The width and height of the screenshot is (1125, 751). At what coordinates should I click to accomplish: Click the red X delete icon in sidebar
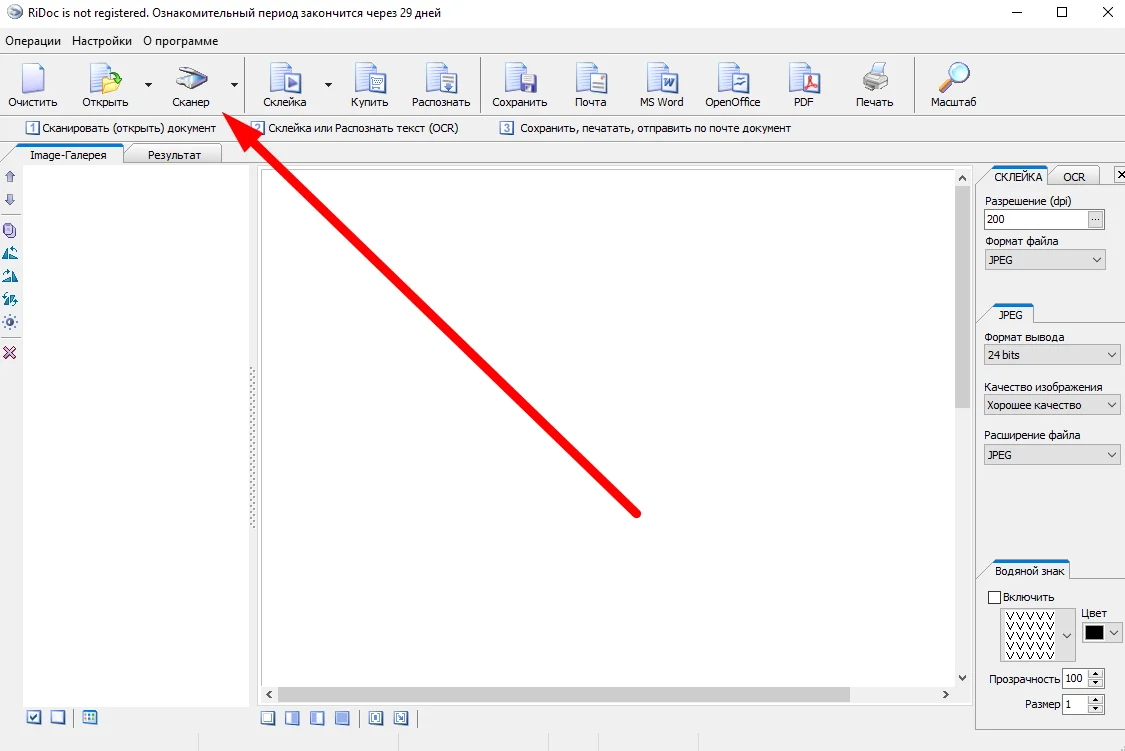coord(10,353)
